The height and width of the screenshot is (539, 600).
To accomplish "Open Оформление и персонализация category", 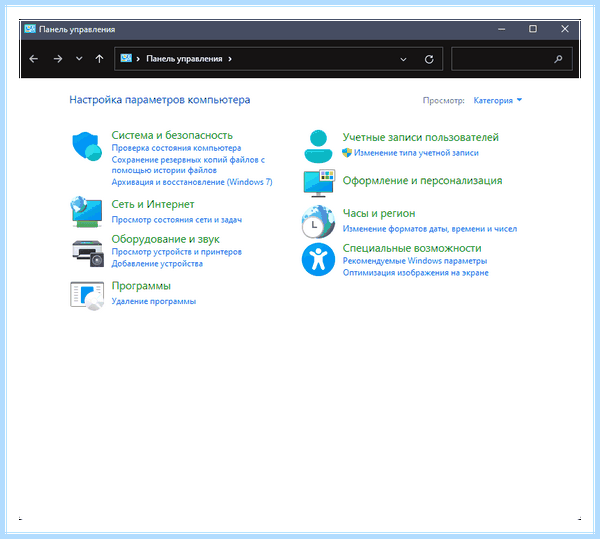I will tap(422, 180).
